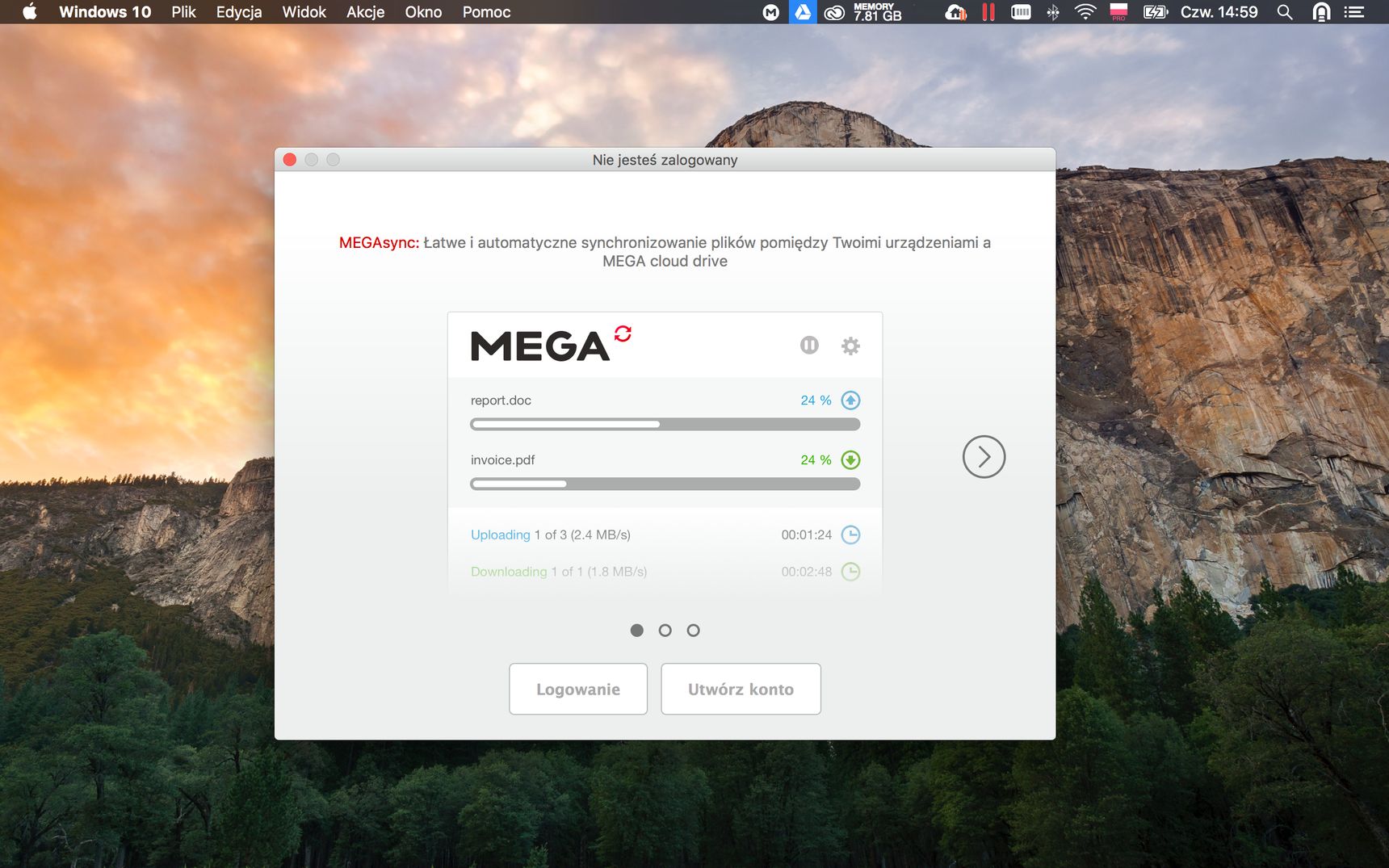The image size is (1389, 868).
Task: Click the Uploading 1 of 3 status
Action: [x=551, y=535]
